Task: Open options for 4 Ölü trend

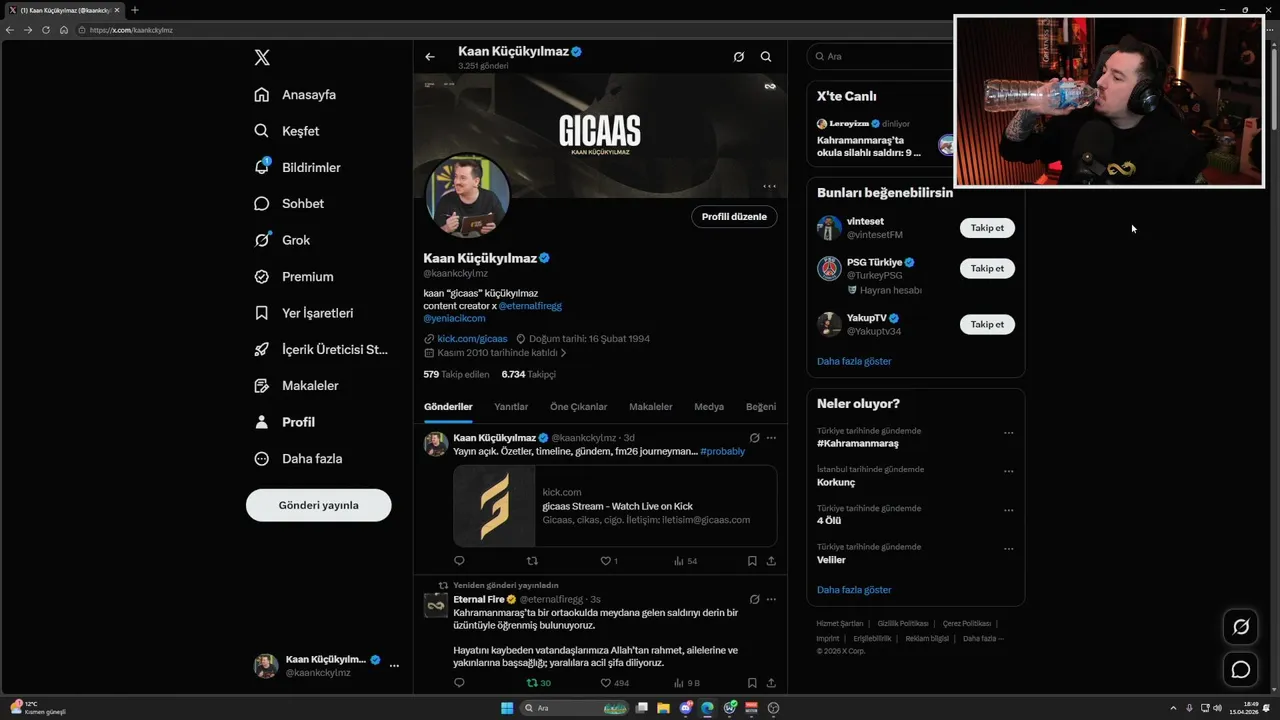Action: pos(1008,510)
